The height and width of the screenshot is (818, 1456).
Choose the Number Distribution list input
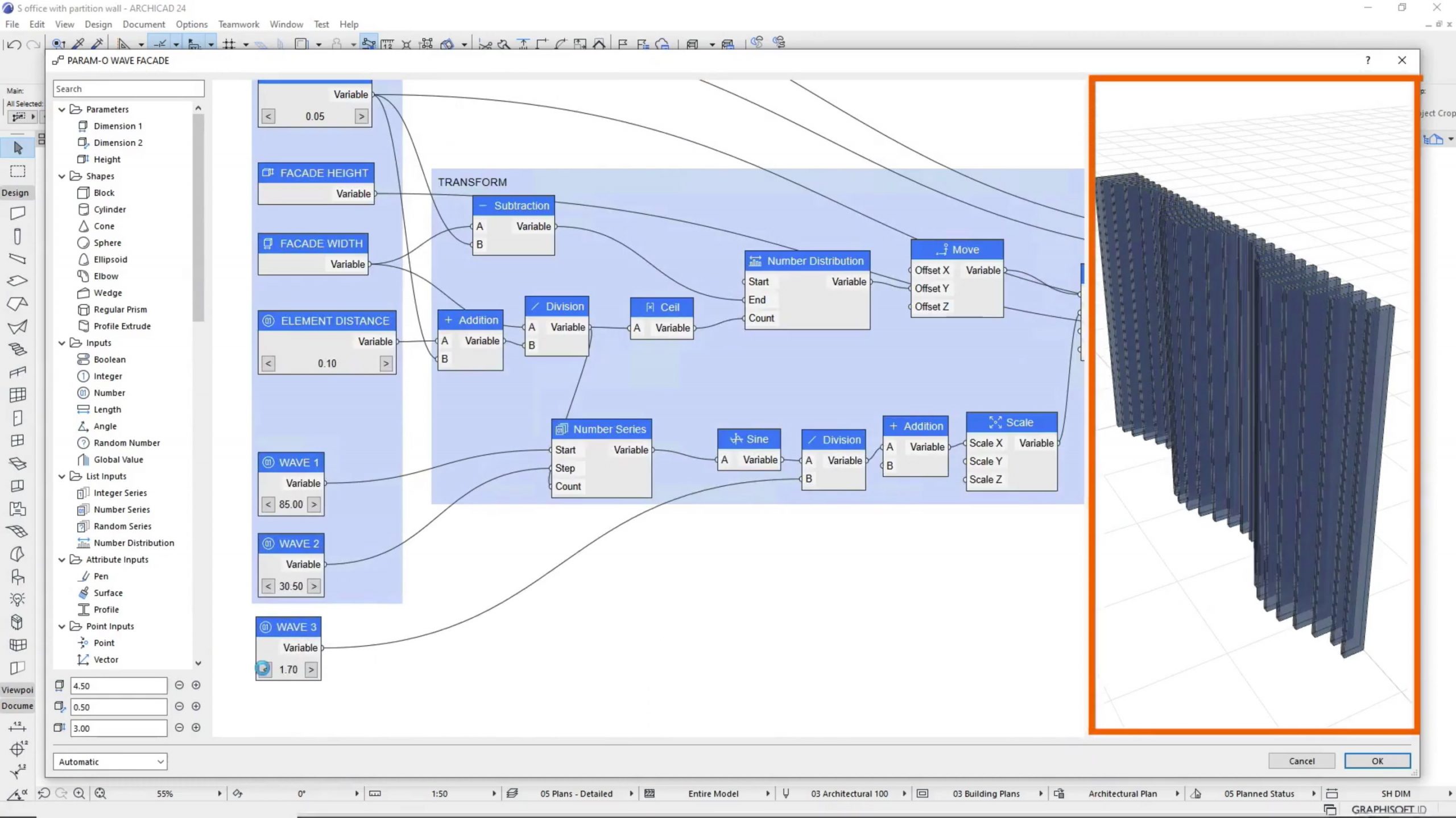tap(134, 543)
